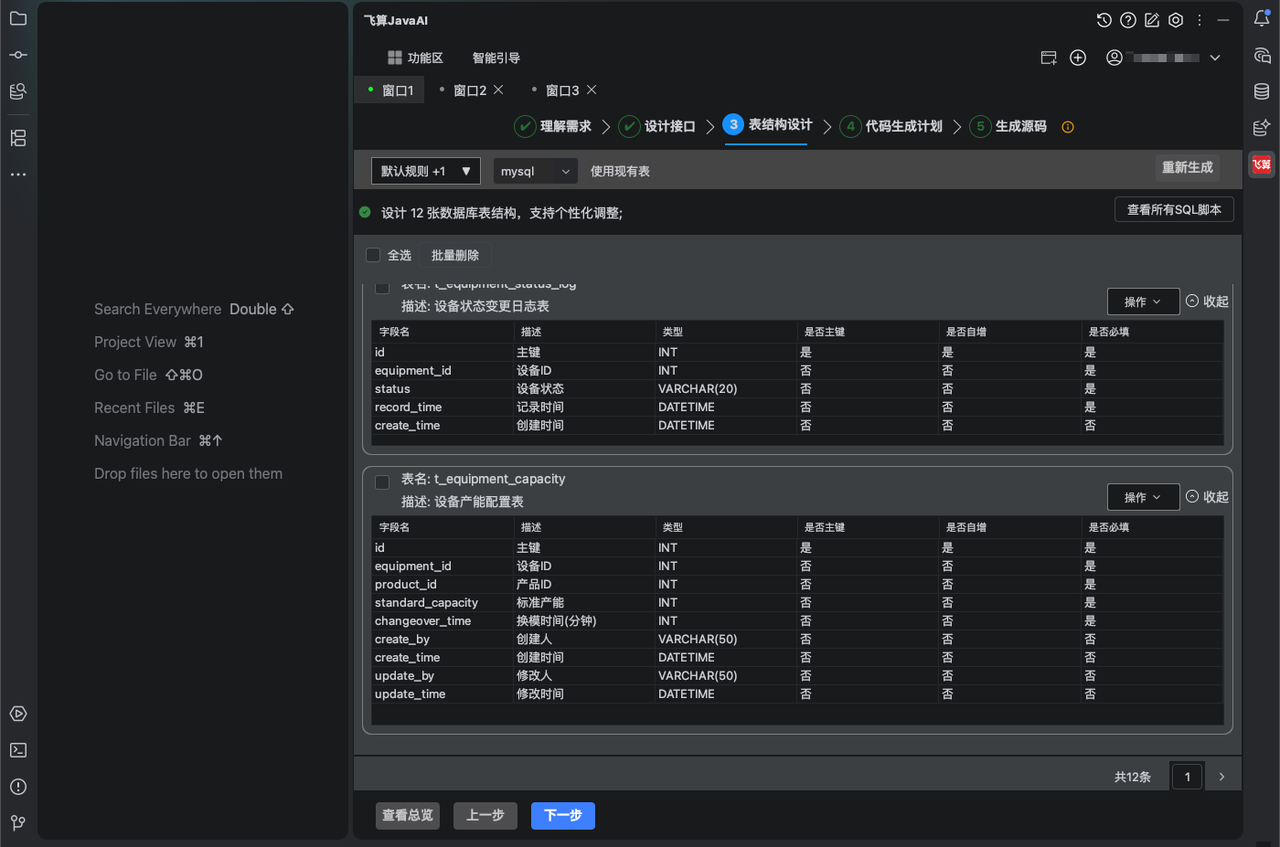This screenshot has width=1280, height=847.
Task: Click the circled plus add icon
Action: click(x=1078, y=58)
